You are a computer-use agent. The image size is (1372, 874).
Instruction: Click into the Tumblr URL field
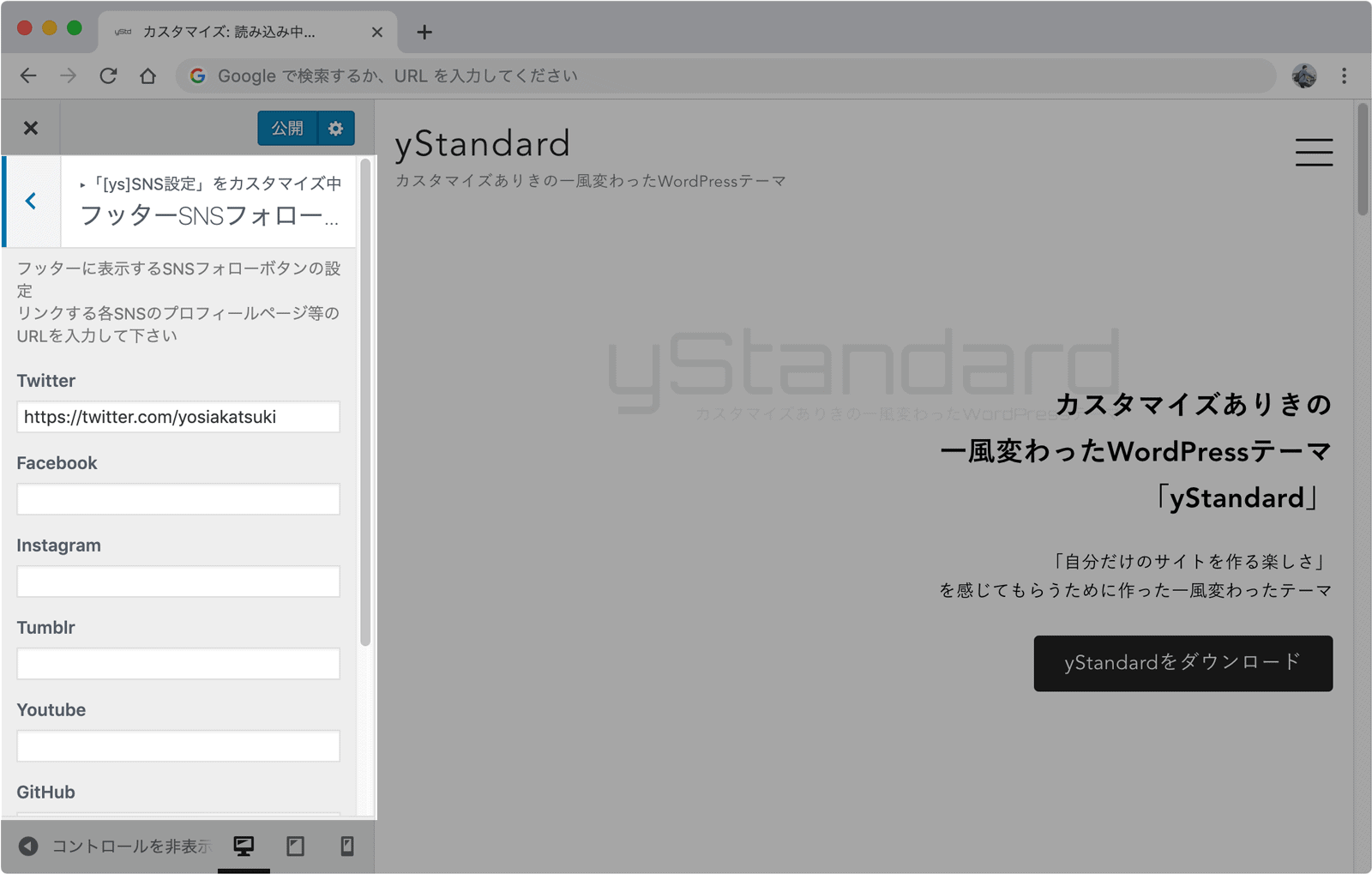click(x=178, y=664)
